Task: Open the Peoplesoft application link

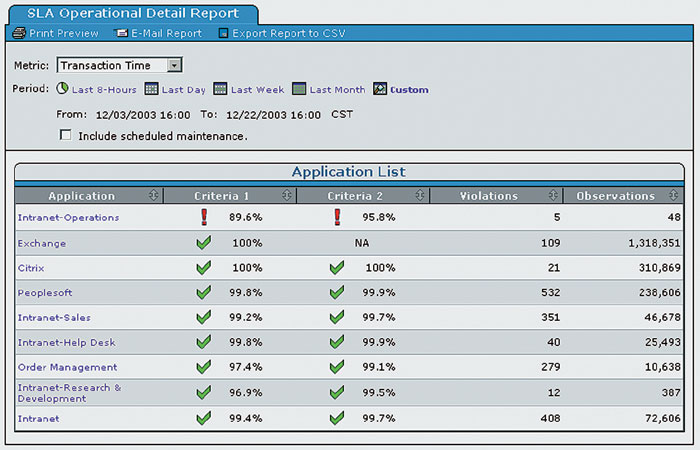Action: click(x=46, y=292)
